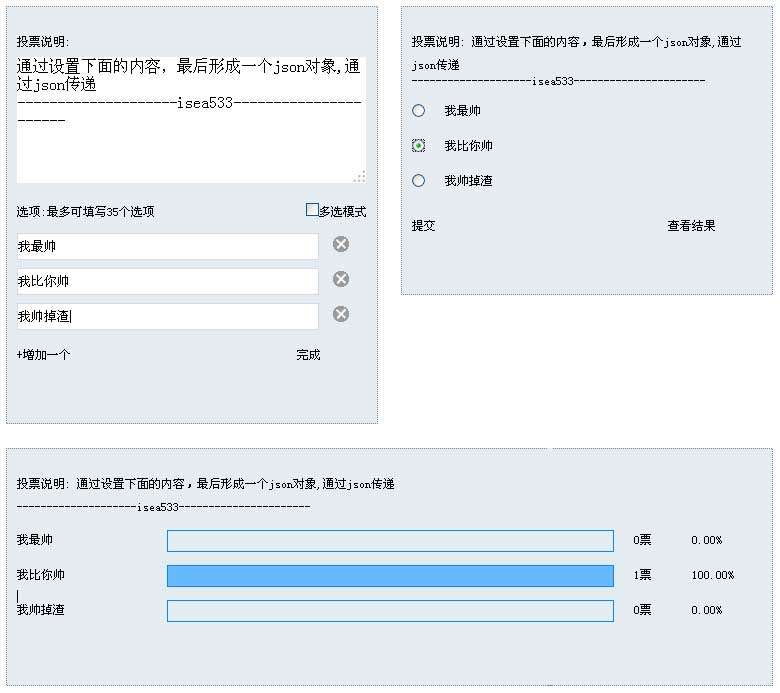Choose the 我比你帅 radio option
The height and width of the screenshot is (693, 780).
point(419,146)
